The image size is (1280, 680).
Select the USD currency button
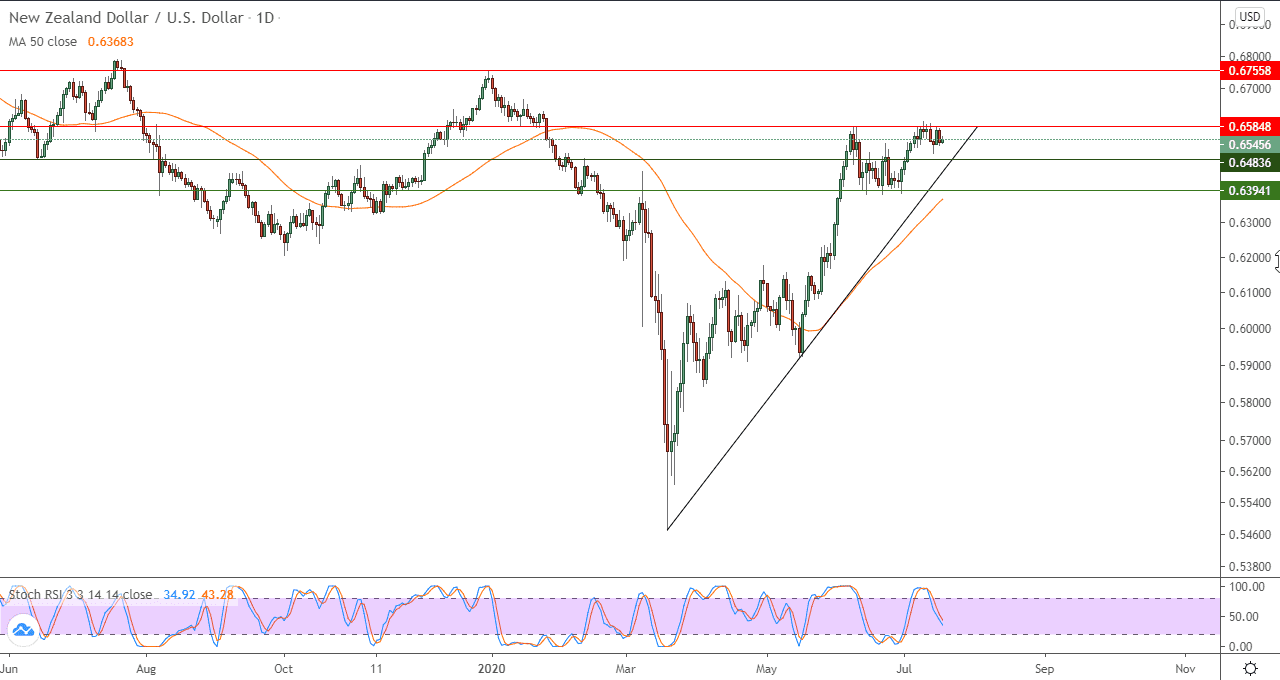click(x=1250, y=16)
